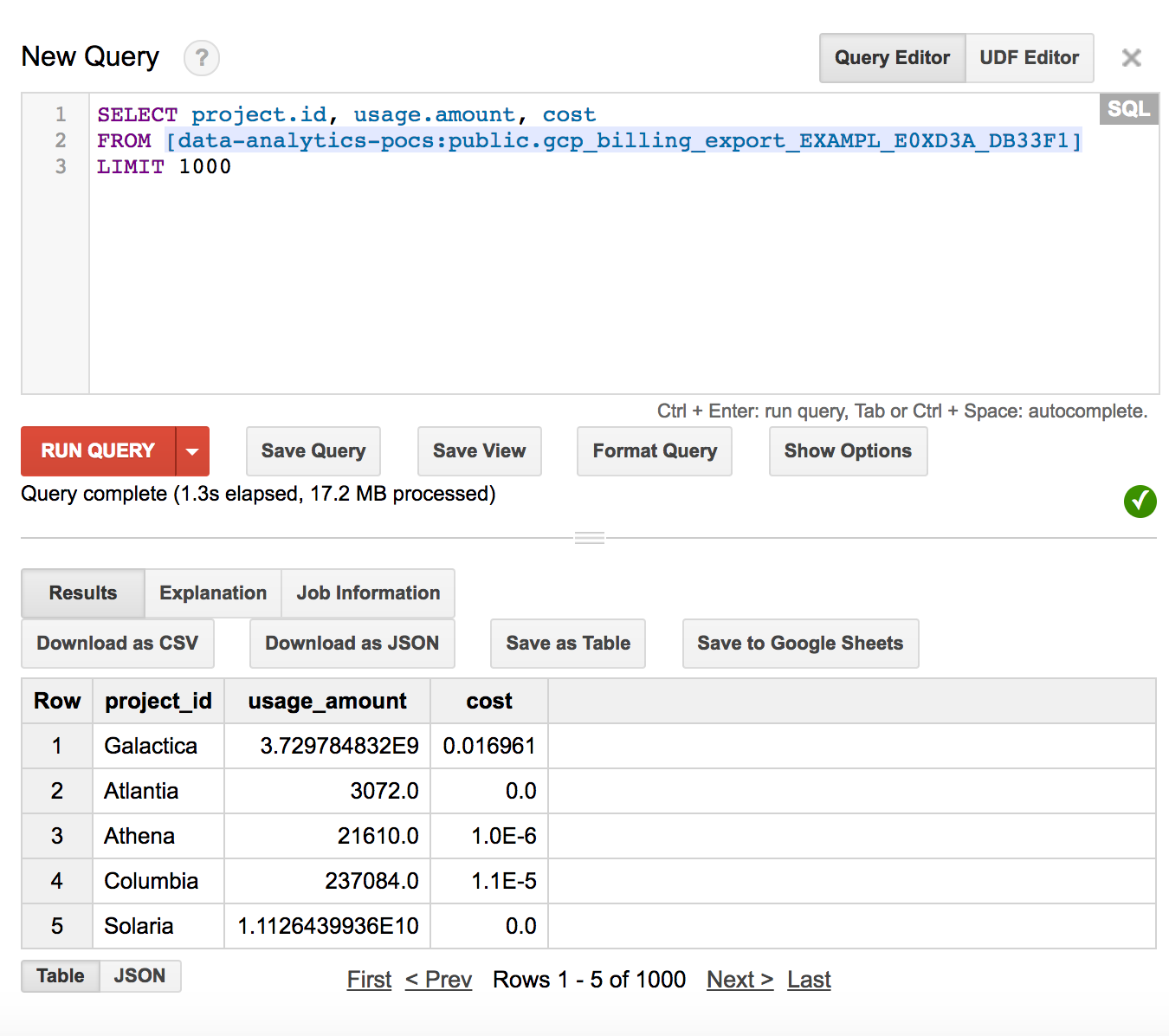The image size is (1169, 1036).
Task: Open the Explanation tab
Action: coord(213,593)
